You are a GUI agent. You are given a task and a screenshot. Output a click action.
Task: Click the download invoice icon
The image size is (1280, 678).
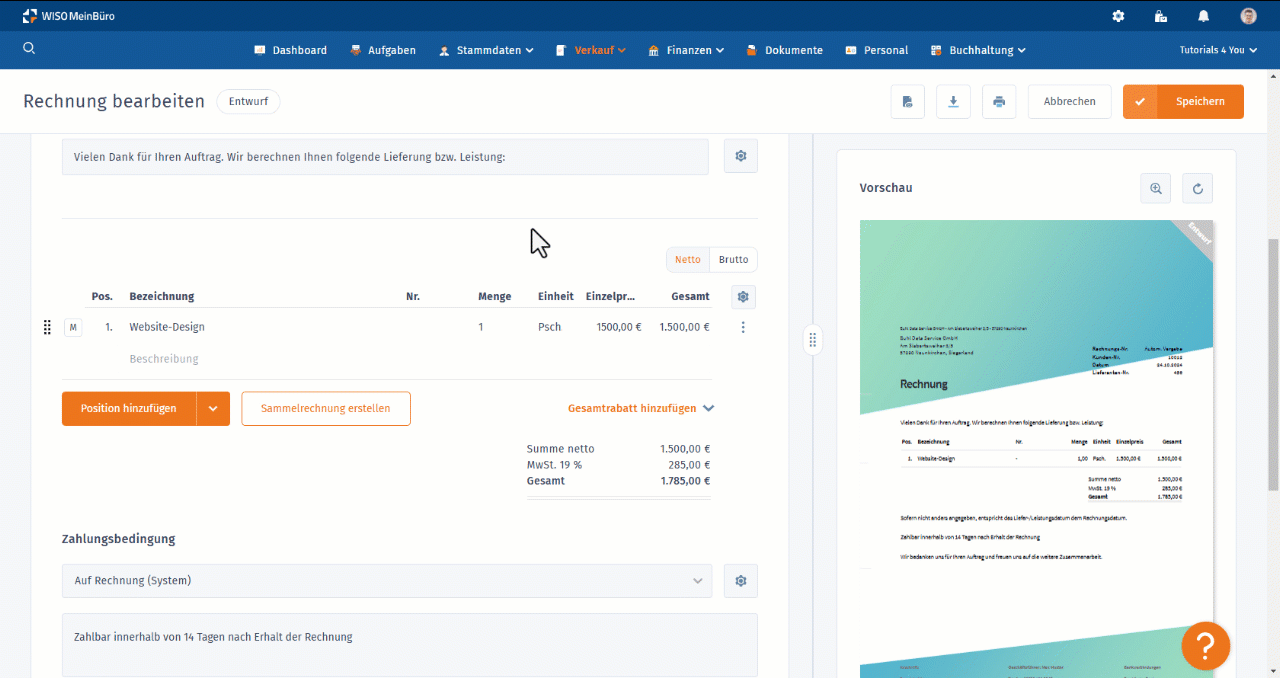[953, 102]
